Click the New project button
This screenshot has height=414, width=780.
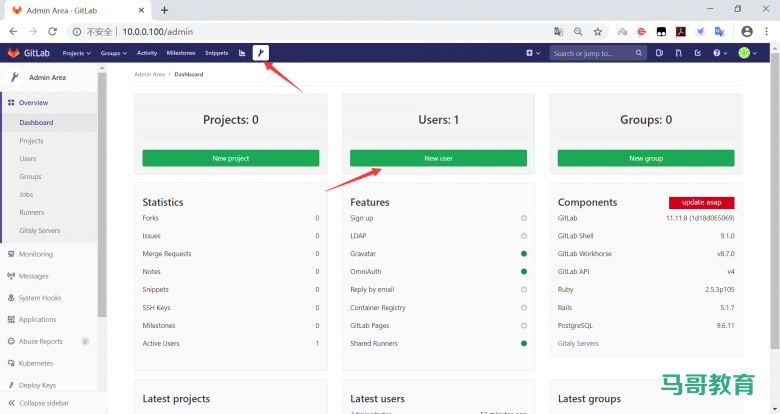(231, 158)
